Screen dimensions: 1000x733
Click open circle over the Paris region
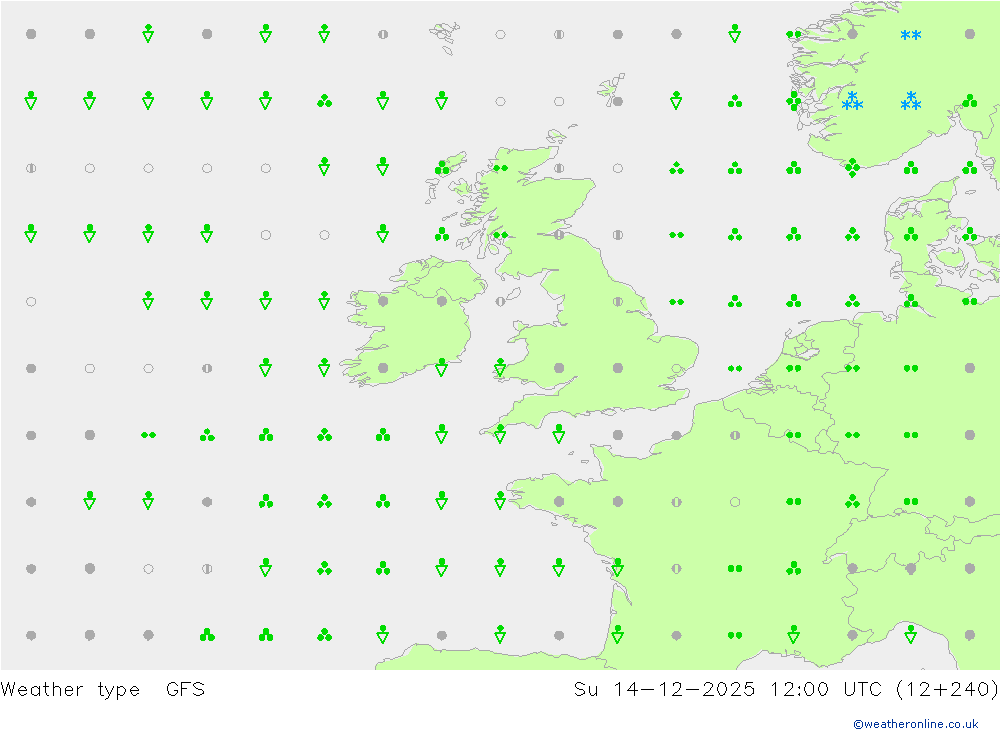coord(735,502)
